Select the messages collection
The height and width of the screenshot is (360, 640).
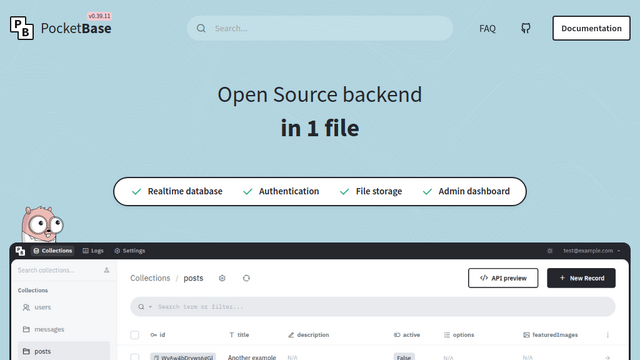[x=64, y=329]
